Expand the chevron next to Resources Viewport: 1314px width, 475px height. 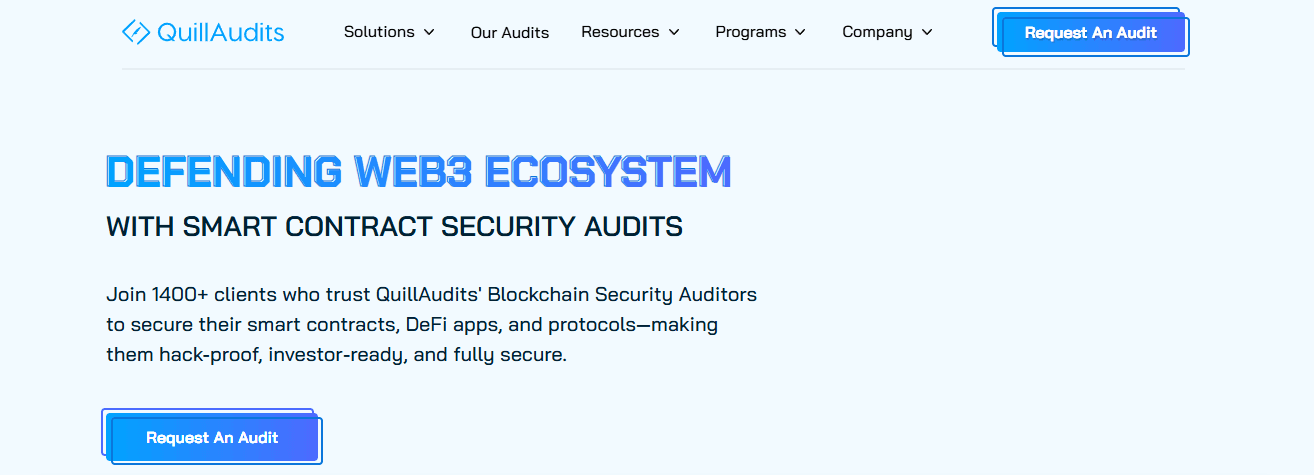(674, 32)
